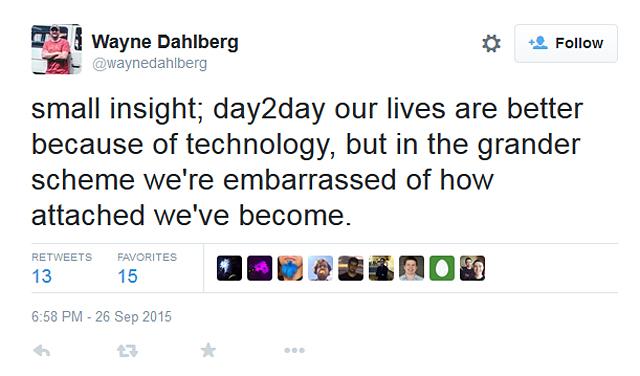Image resolution: width=640 pixels, height=376 pixels.
Task: Retweet this tweet via retweet icon
Action: [x=127, y=350]
